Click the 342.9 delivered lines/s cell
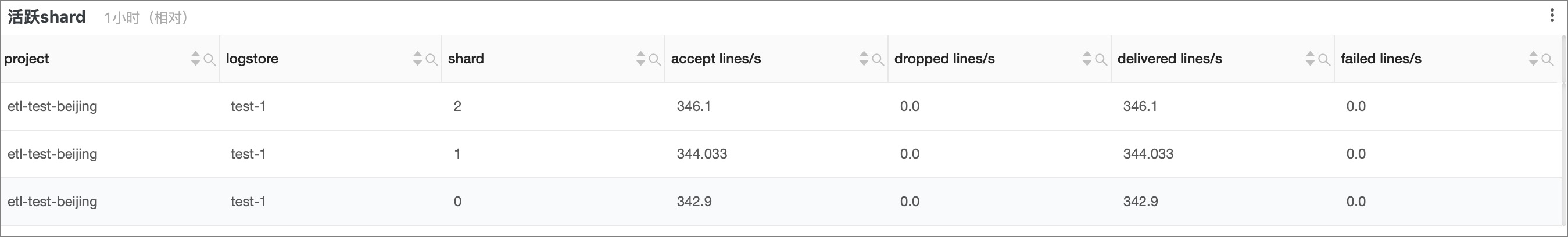The image size is (1568, 237). (1140, 202)
